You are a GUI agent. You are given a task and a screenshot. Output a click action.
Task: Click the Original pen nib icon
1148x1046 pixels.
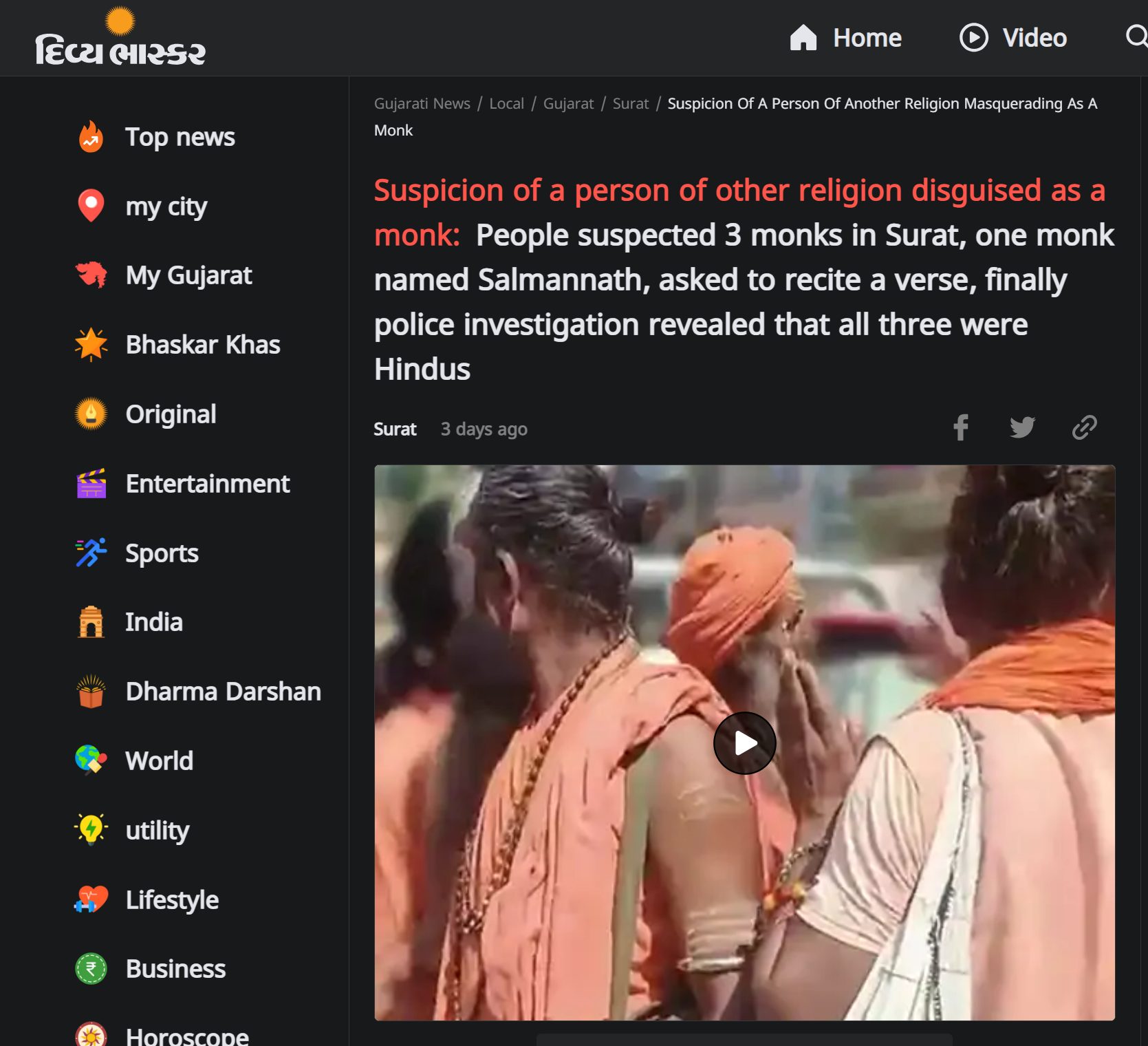(x=91, y=414)
